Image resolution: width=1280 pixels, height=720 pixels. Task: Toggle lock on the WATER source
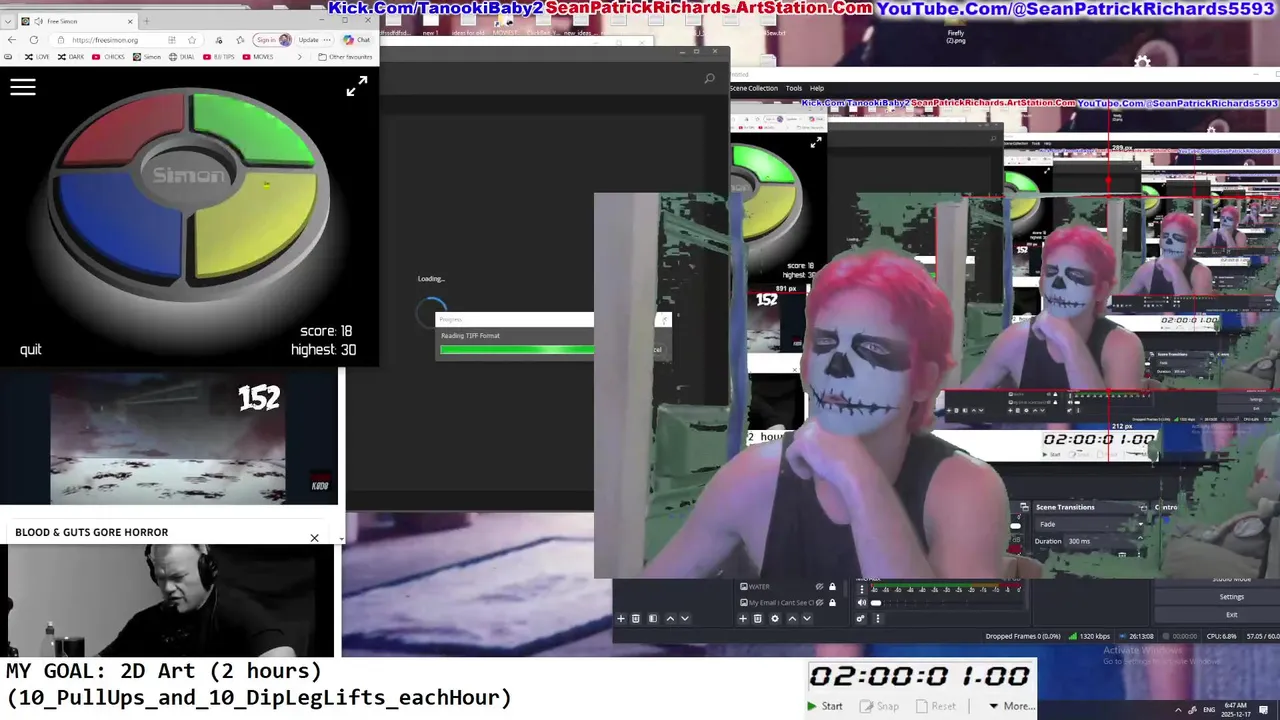(x=832, y=587)
